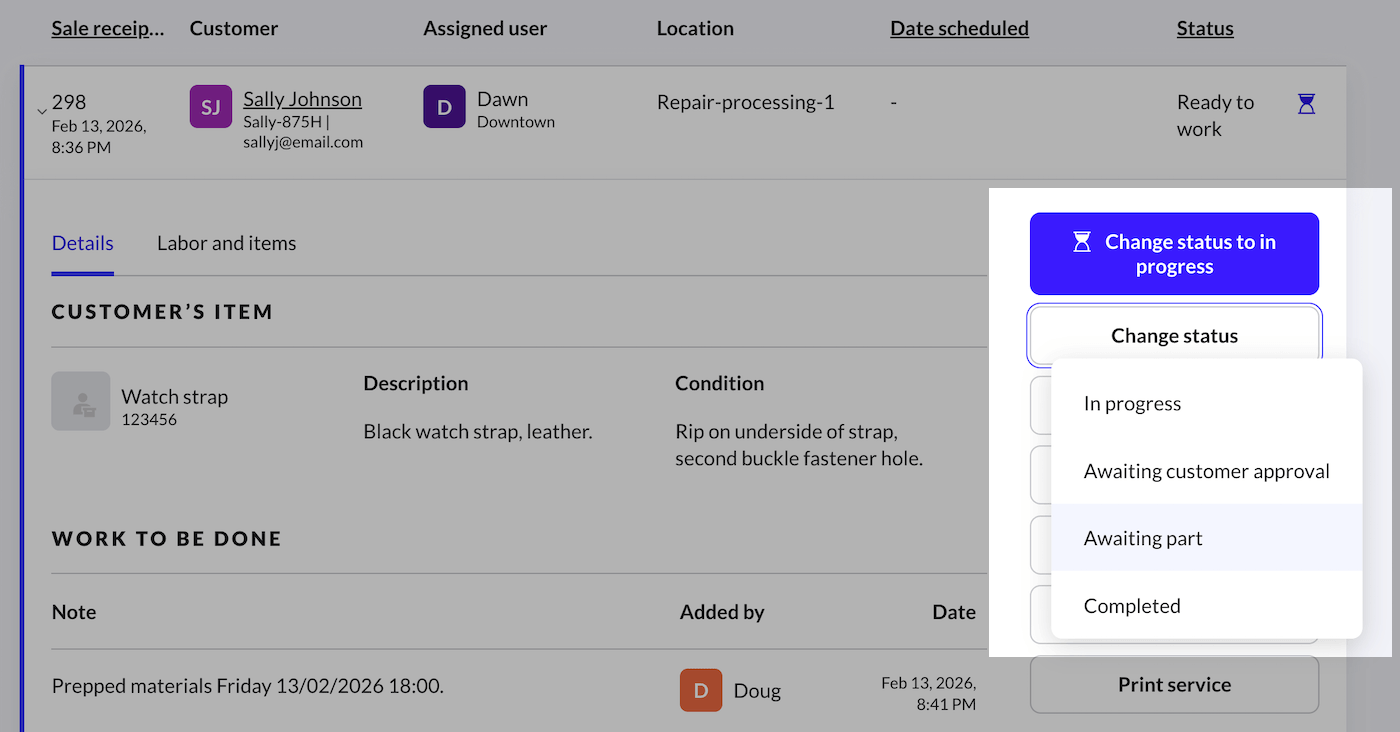Sort table by Status header
This screenshot has height=732, width=1400.
pos(1204,29)
